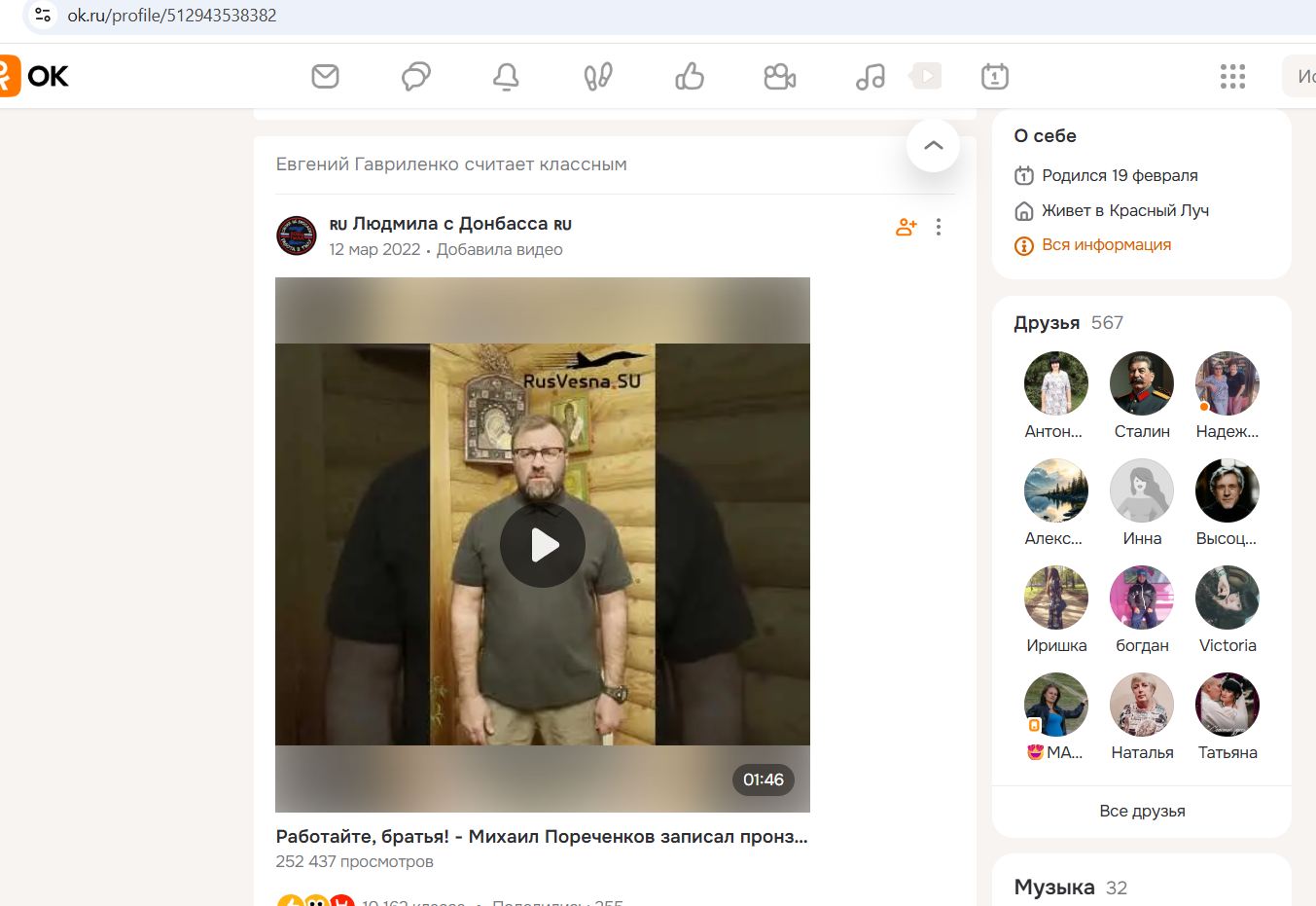
Task: Open friend Алекс... avatar
Action: pyautogui.click(x=1056, y=490)
